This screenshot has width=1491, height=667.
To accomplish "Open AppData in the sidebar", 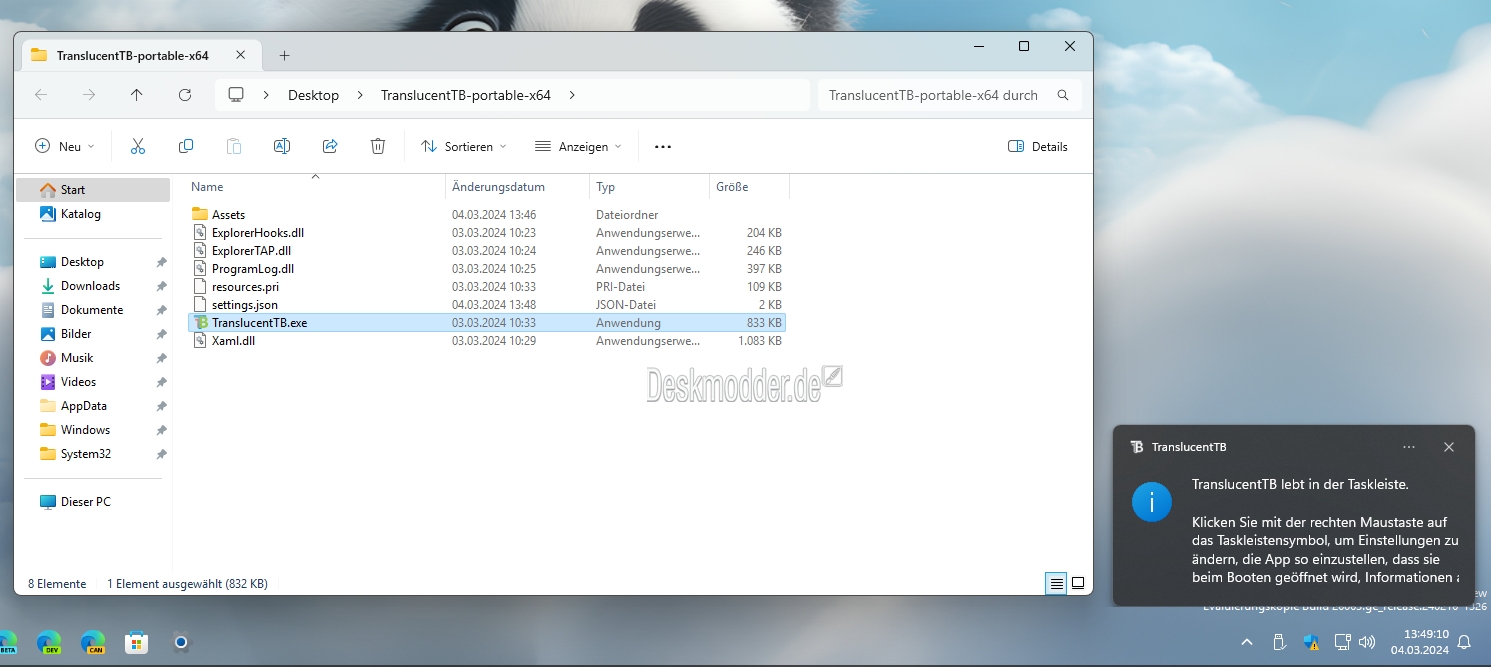I will tap(93, 406).
